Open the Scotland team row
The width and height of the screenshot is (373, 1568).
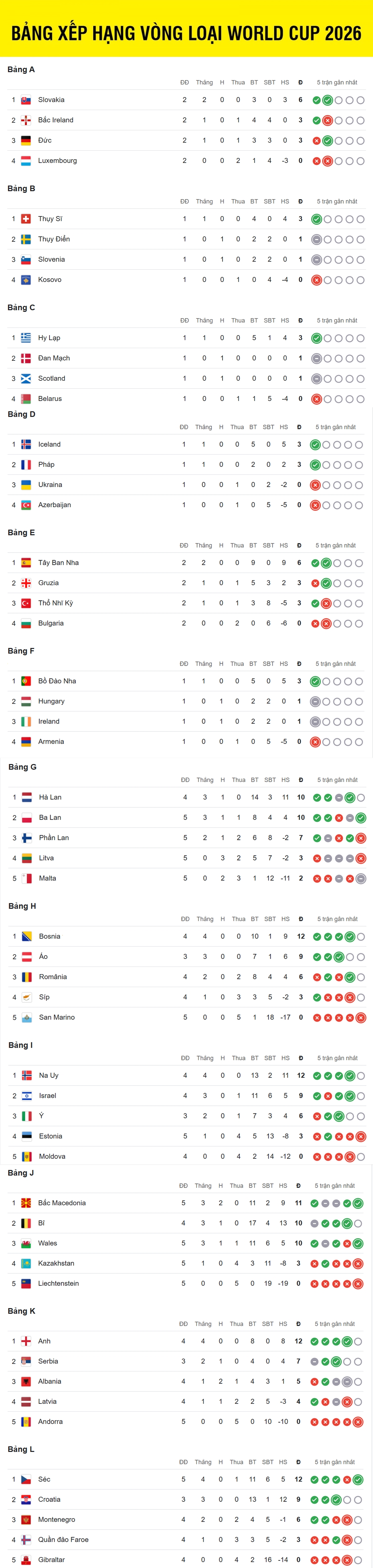[186, 379]
